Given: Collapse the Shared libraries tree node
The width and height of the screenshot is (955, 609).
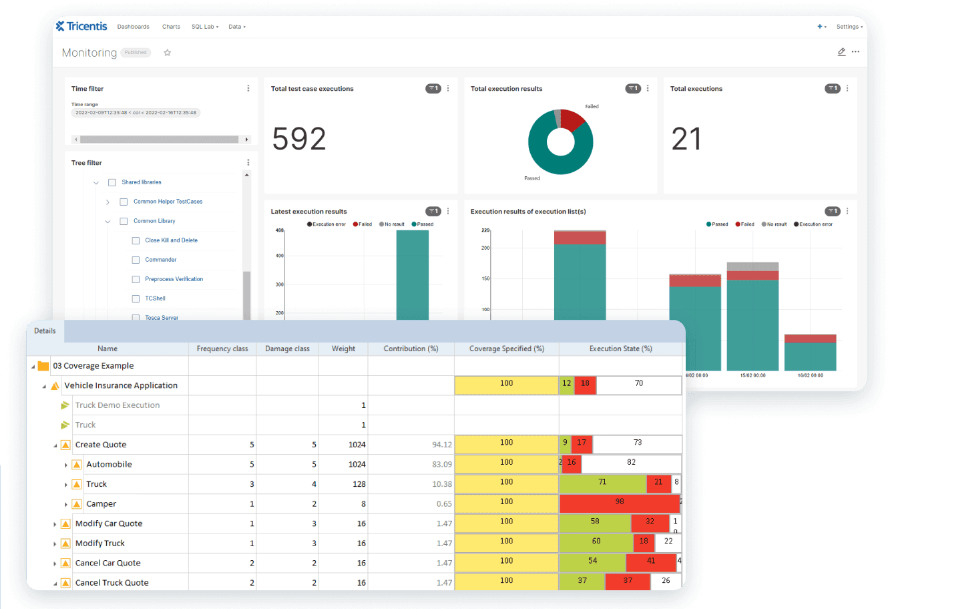Looking at the screenshot, I should pyautogui.click(x=95, y=182).
